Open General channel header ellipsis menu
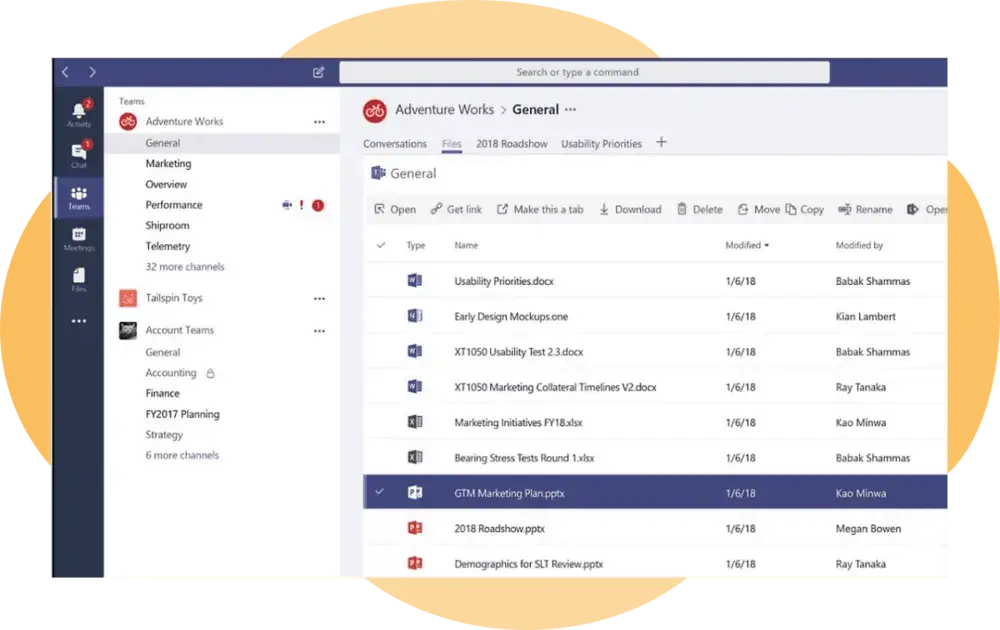1000x630 pixels. 570,110
